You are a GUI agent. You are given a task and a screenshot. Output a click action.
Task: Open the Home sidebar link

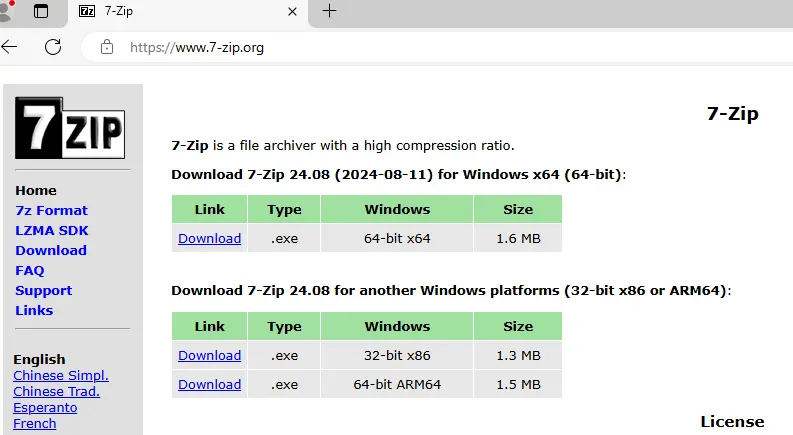[x=36, y=191]
